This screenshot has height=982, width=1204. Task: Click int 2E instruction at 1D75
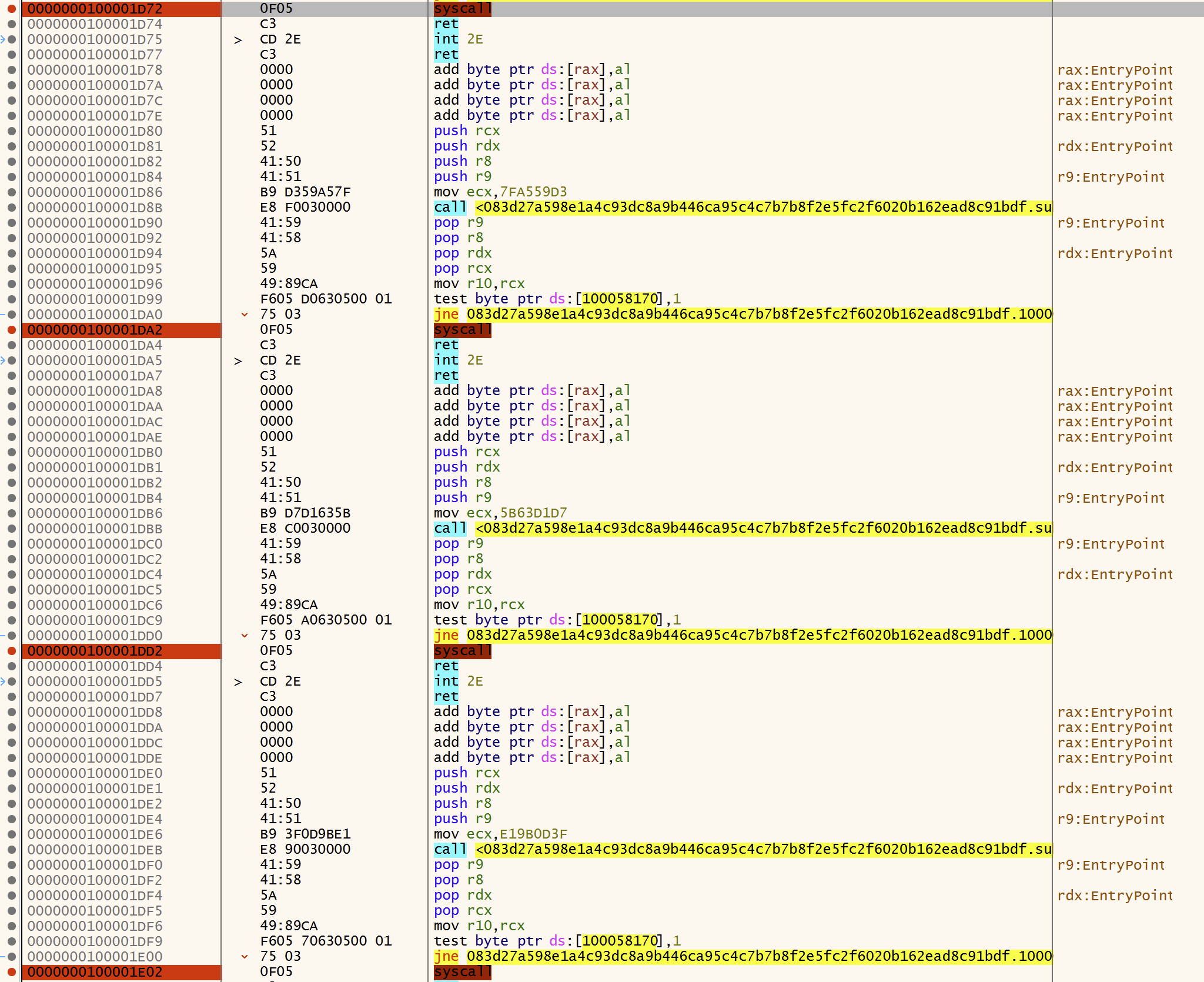459,39
